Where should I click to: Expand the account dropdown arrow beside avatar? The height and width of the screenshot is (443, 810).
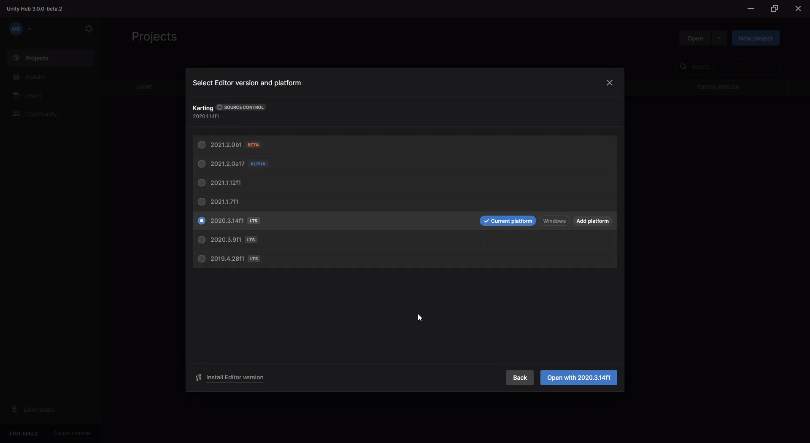pyautogui.click(x=30, y=29)
